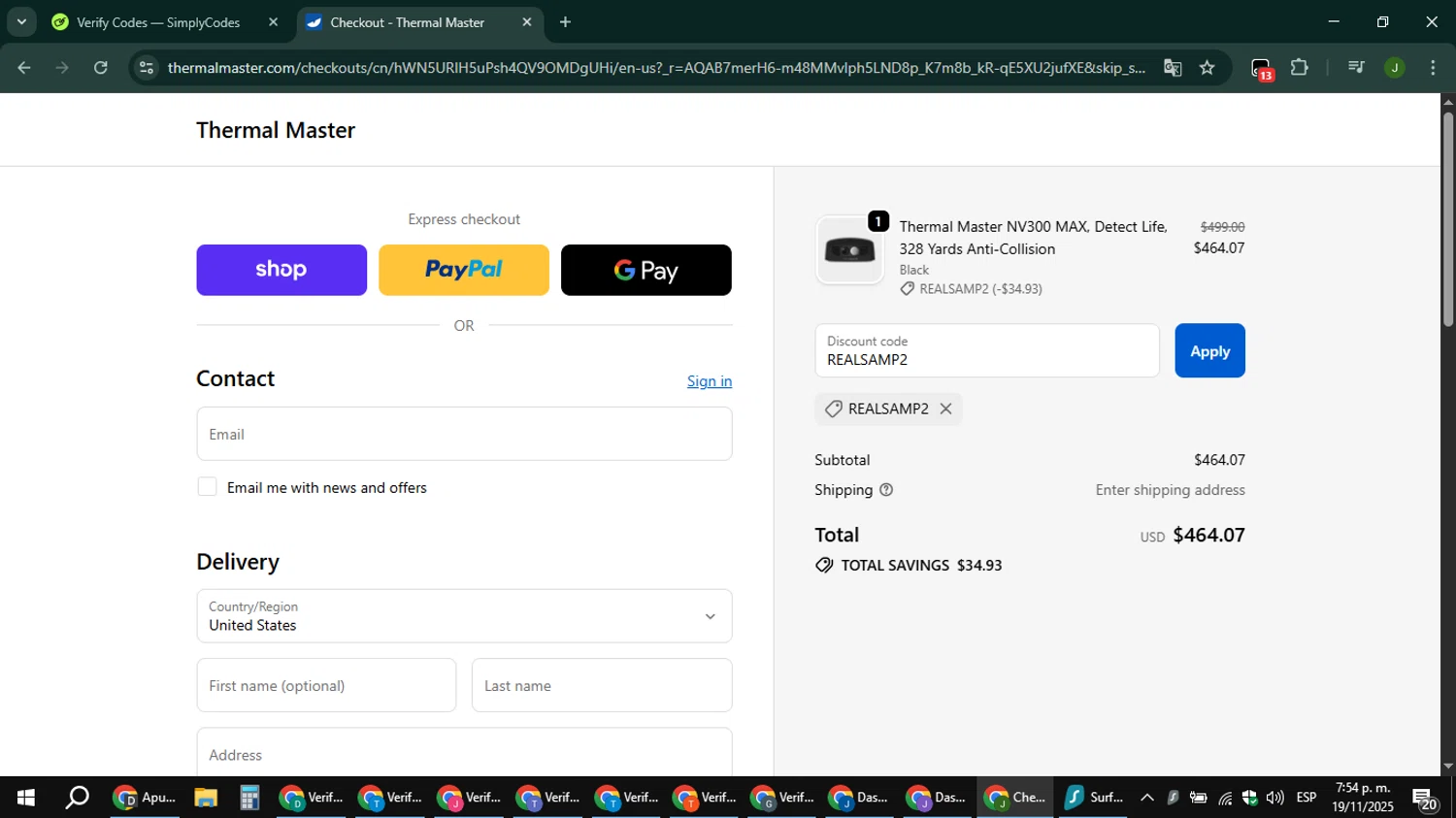The width and height of the screenshot is (1456, 818).
Task: Close the Verify Codes tab
Action: click(x=273, y=22)
